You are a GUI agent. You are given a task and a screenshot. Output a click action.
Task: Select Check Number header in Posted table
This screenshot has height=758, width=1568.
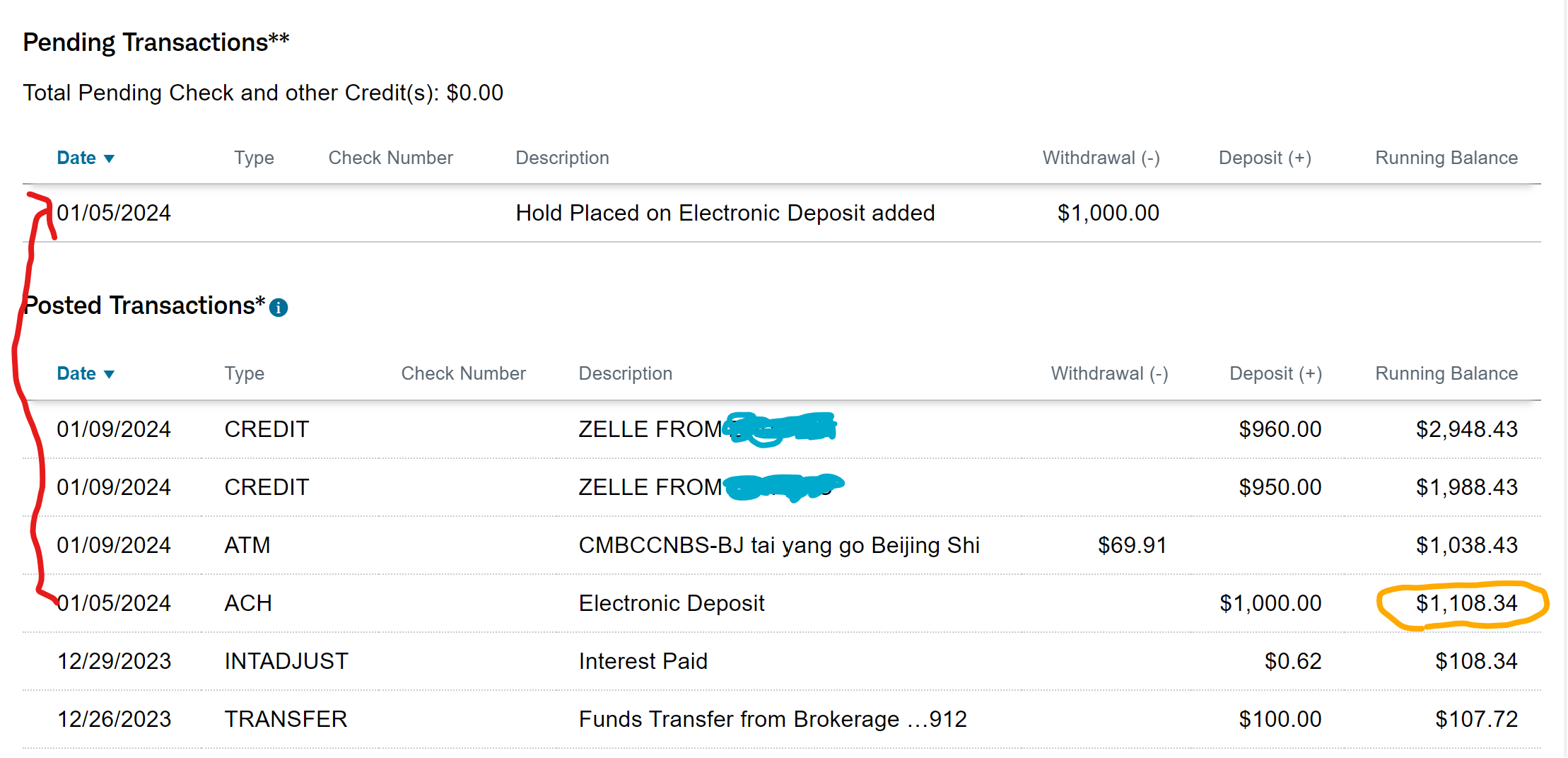(463, 373)
